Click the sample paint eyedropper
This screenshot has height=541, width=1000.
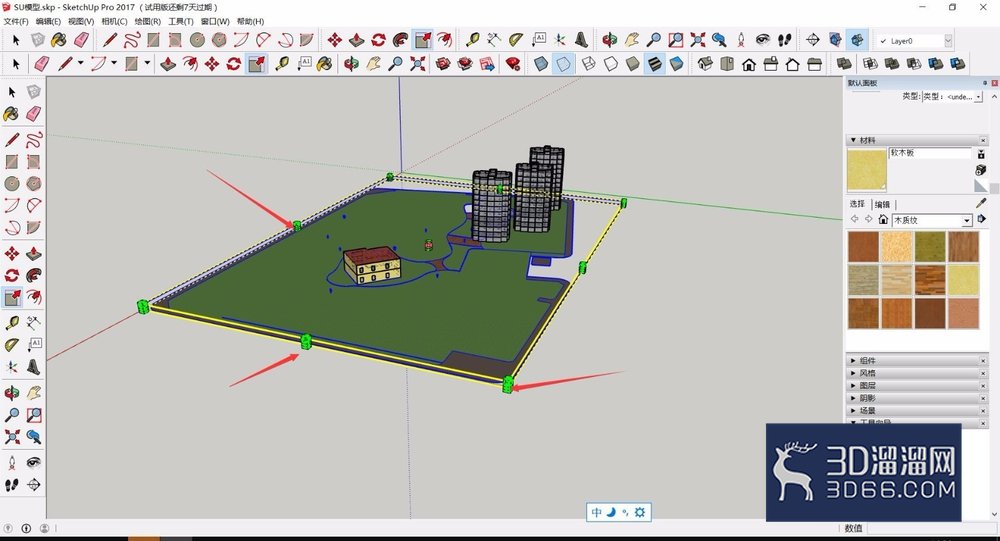point(981,203)
